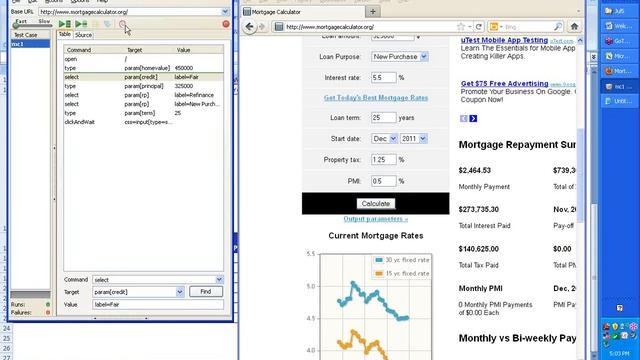Select the 'label=New Purch...' row
This screenshot has height=360, width=640.
click(143, 104)
